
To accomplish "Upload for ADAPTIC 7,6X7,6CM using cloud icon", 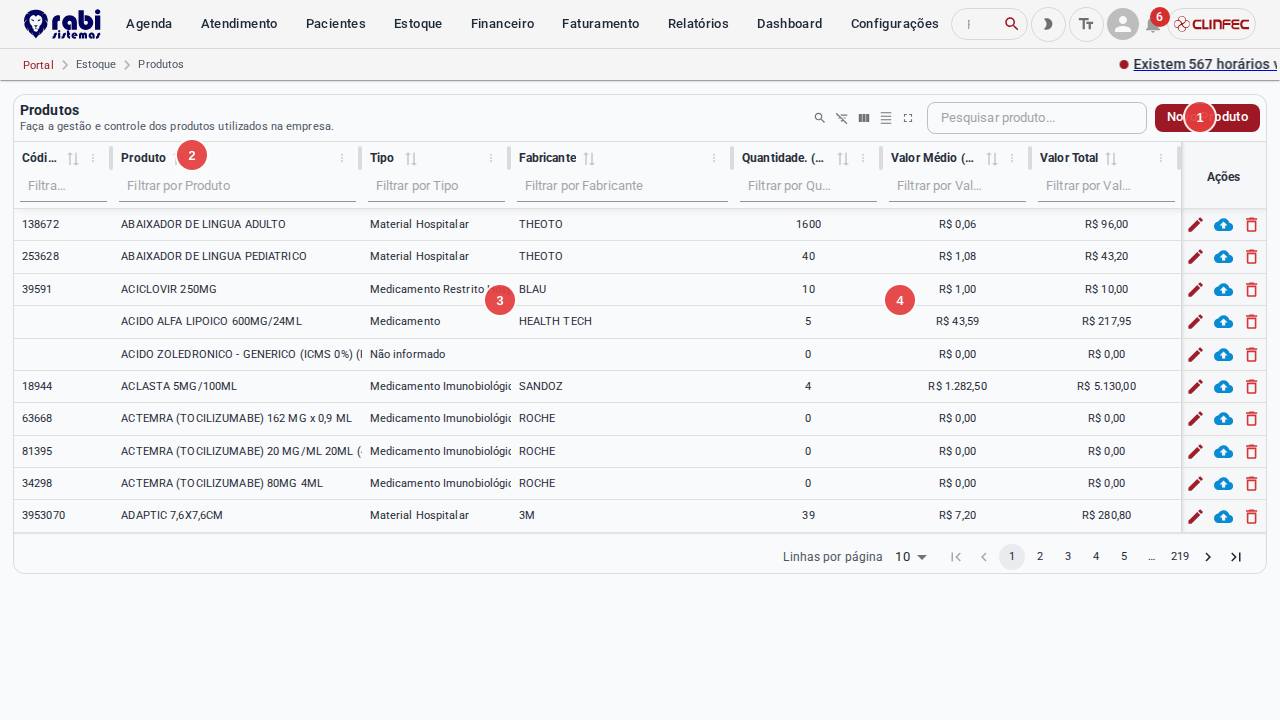I will tap(1223, 517).
